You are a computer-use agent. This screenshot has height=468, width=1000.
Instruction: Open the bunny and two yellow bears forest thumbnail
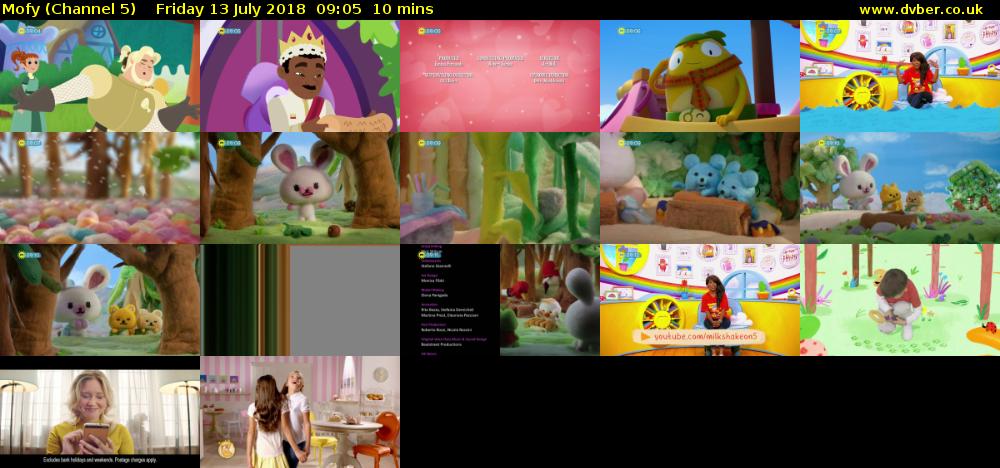coord(99,300)
